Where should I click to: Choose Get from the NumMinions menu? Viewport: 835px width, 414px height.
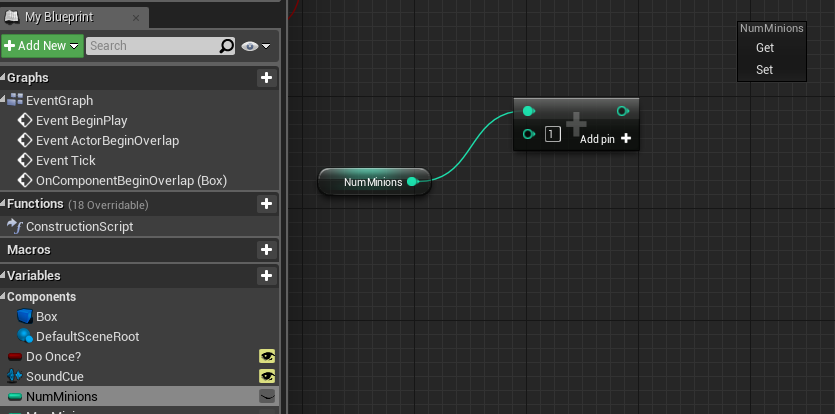(x=765, y=48)
